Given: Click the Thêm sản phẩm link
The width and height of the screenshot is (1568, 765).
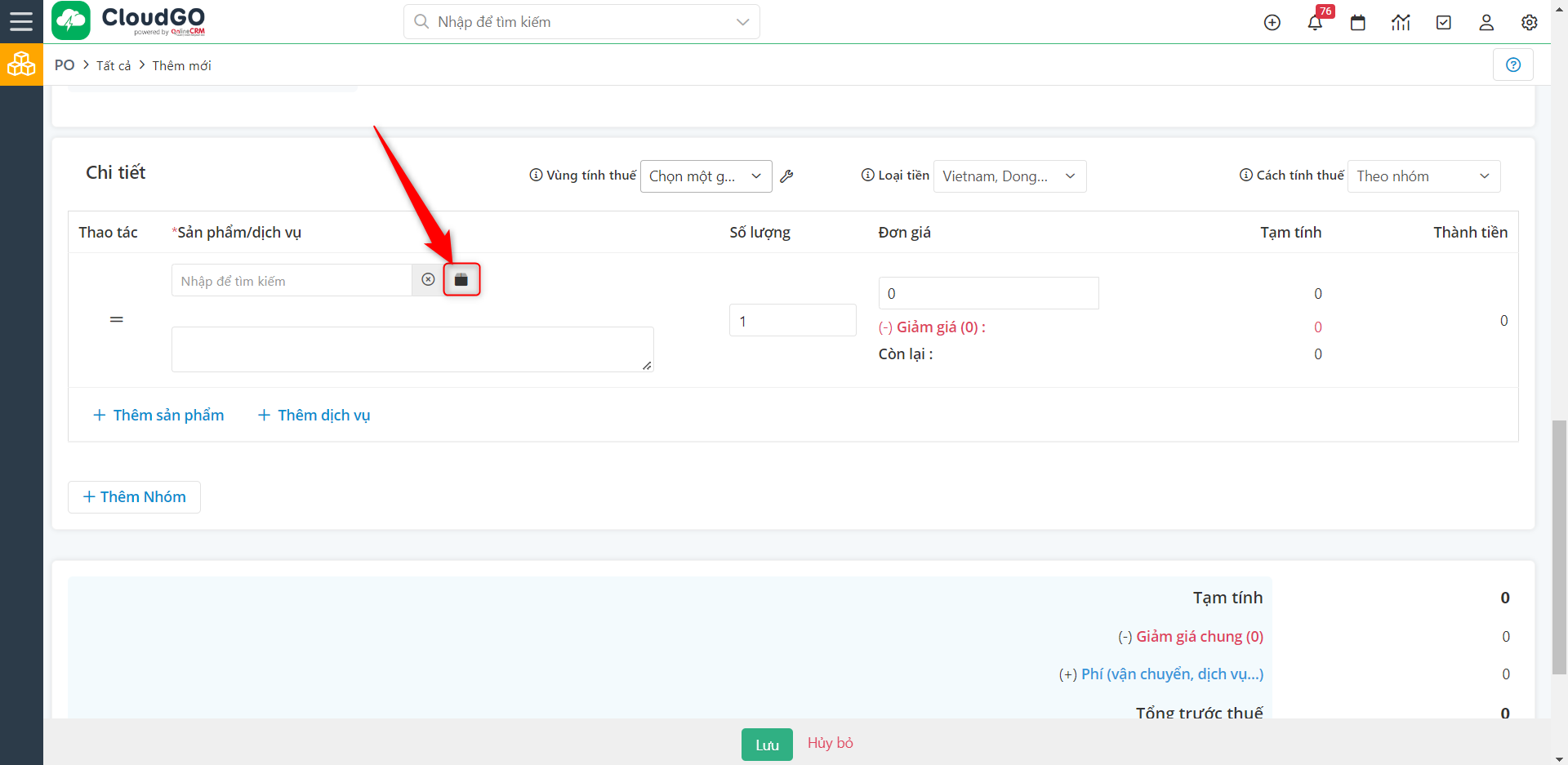Looking at the screenshot, I should point(158,416).
